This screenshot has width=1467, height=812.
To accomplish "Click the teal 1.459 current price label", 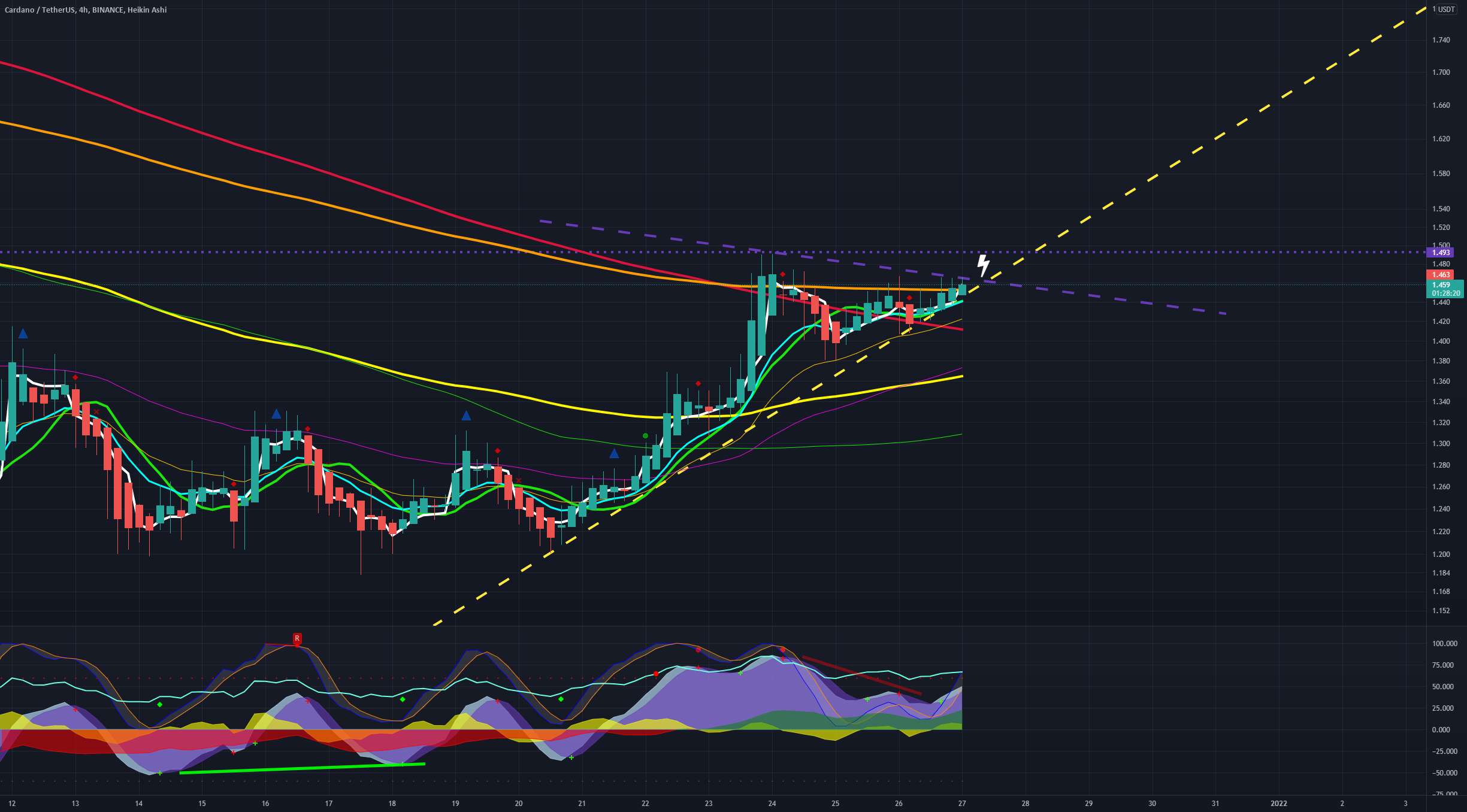I will click(1442, 285).
